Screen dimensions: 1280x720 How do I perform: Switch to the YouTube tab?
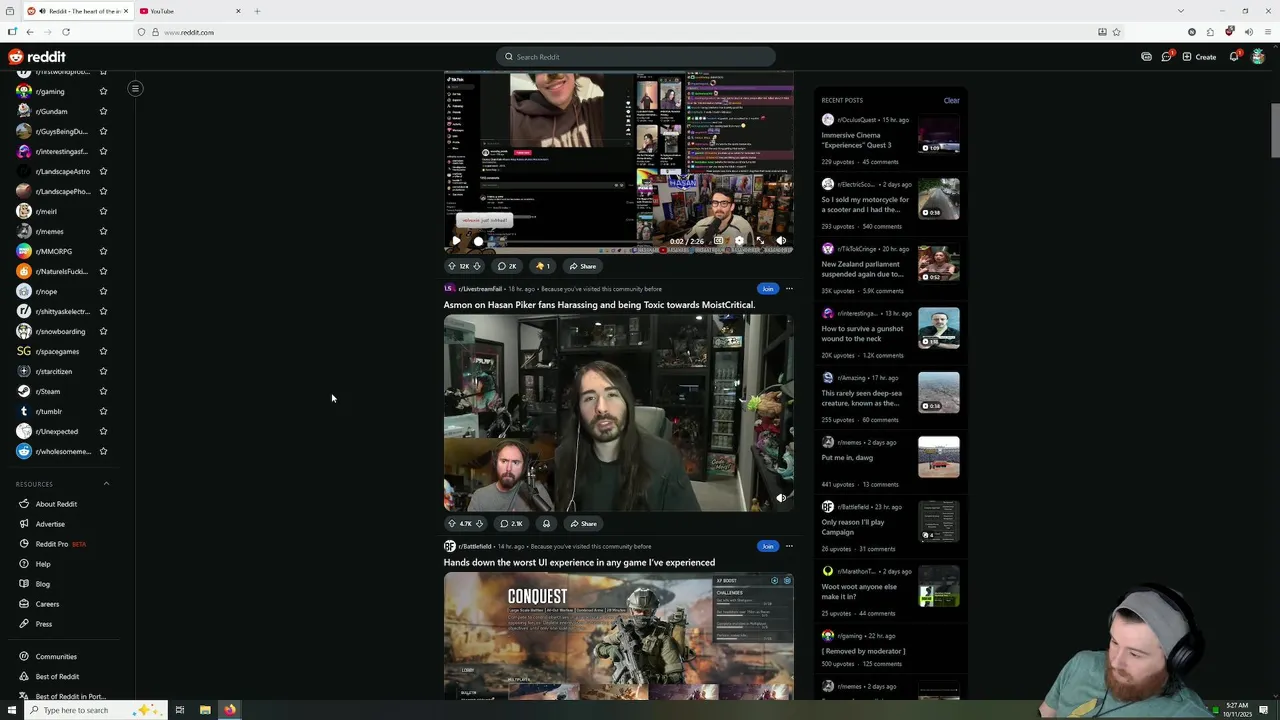click(x=190, y=11)
